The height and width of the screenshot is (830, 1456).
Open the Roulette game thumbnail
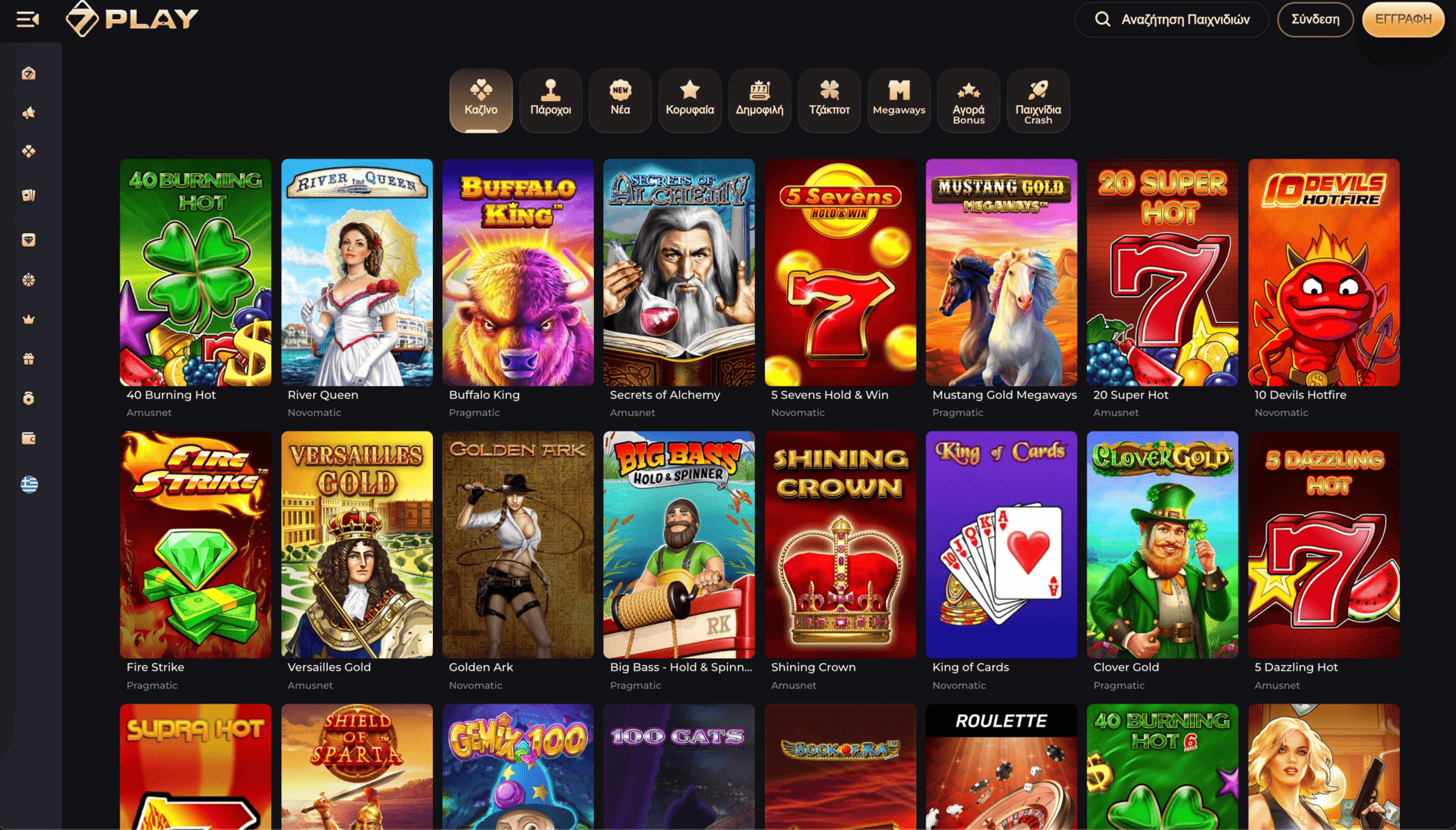tap(1002, 766)
